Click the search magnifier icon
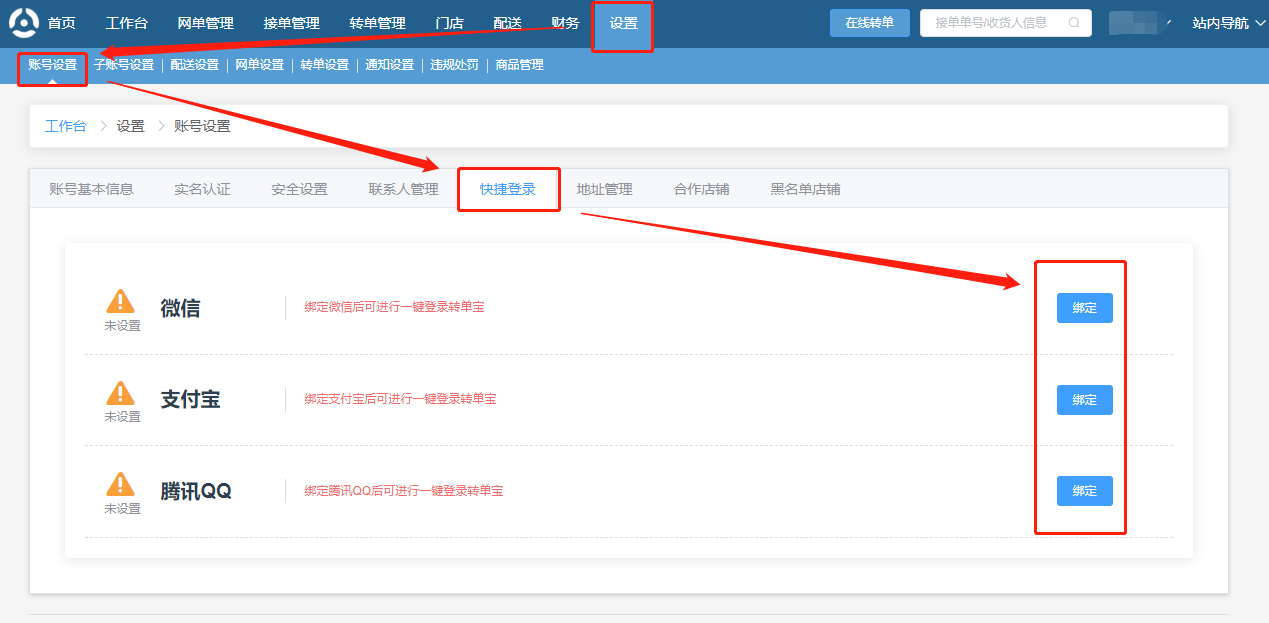 pos(1074,23)
